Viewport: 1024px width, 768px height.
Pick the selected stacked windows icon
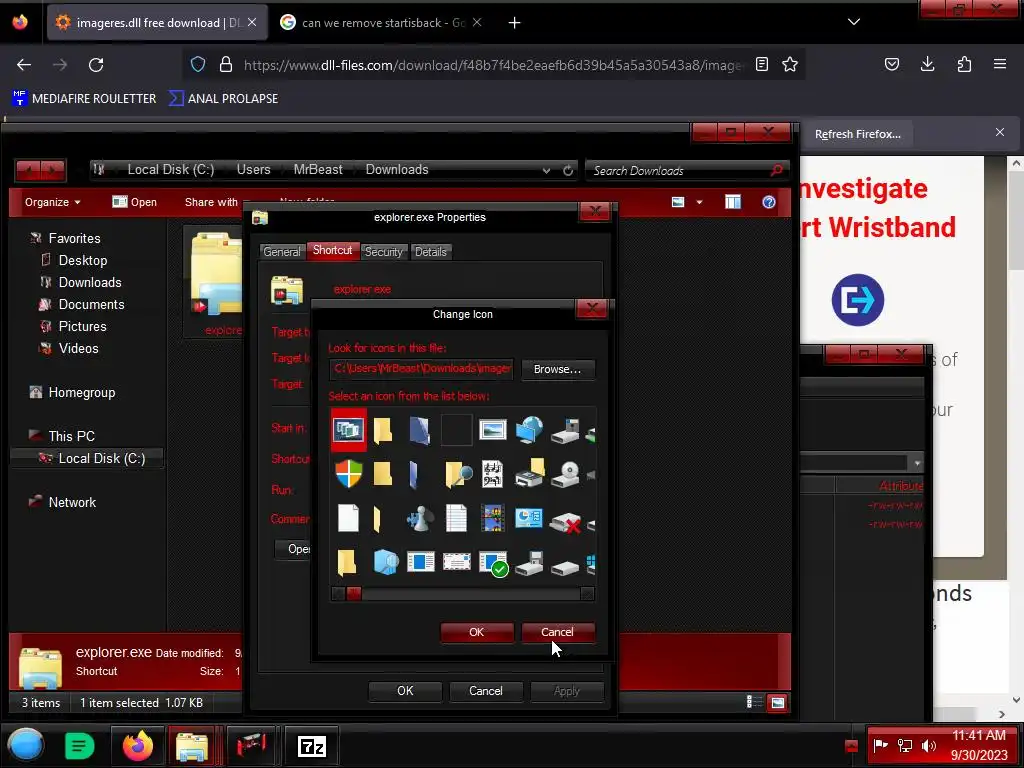pyautogui.click(x=349, y=430)
